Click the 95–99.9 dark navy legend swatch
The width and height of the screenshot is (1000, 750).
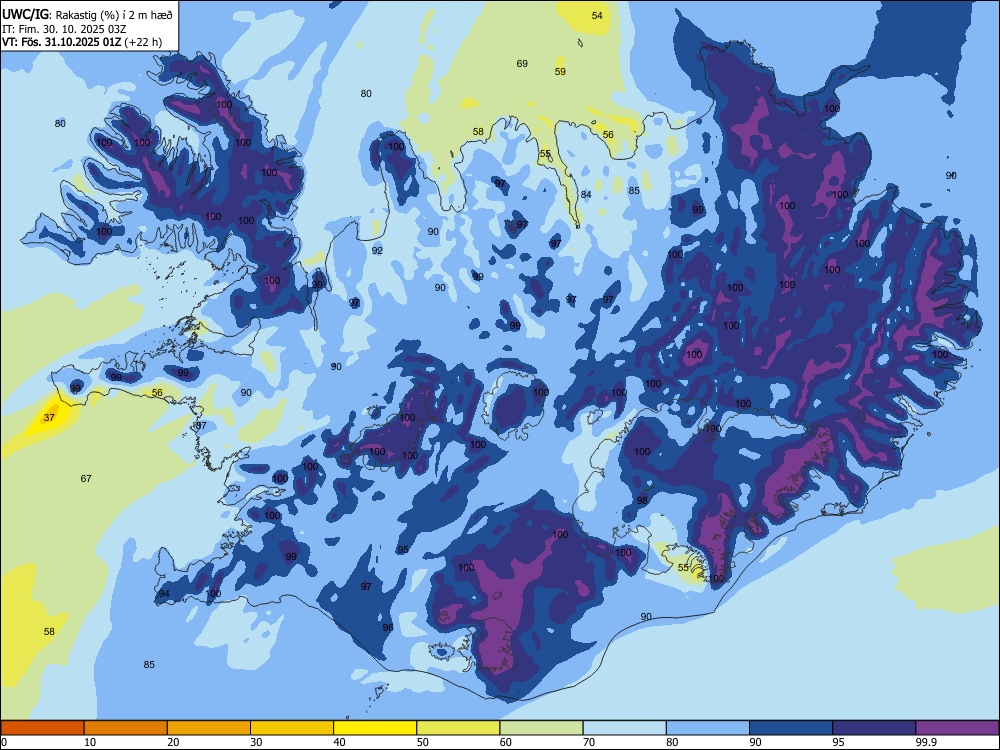(x=874, y=728)
